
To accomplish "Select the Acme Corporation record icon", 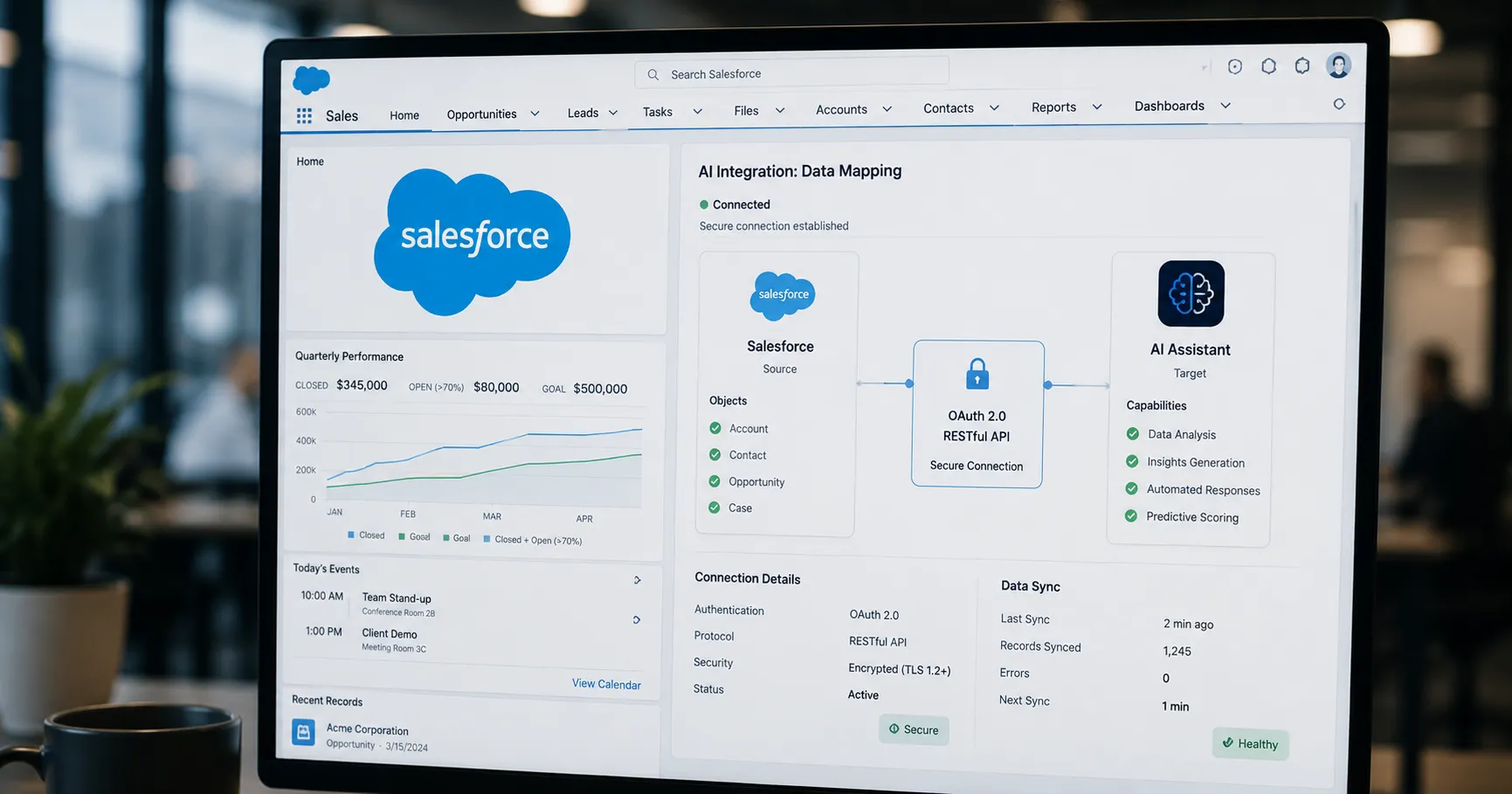I will [303, 732].
